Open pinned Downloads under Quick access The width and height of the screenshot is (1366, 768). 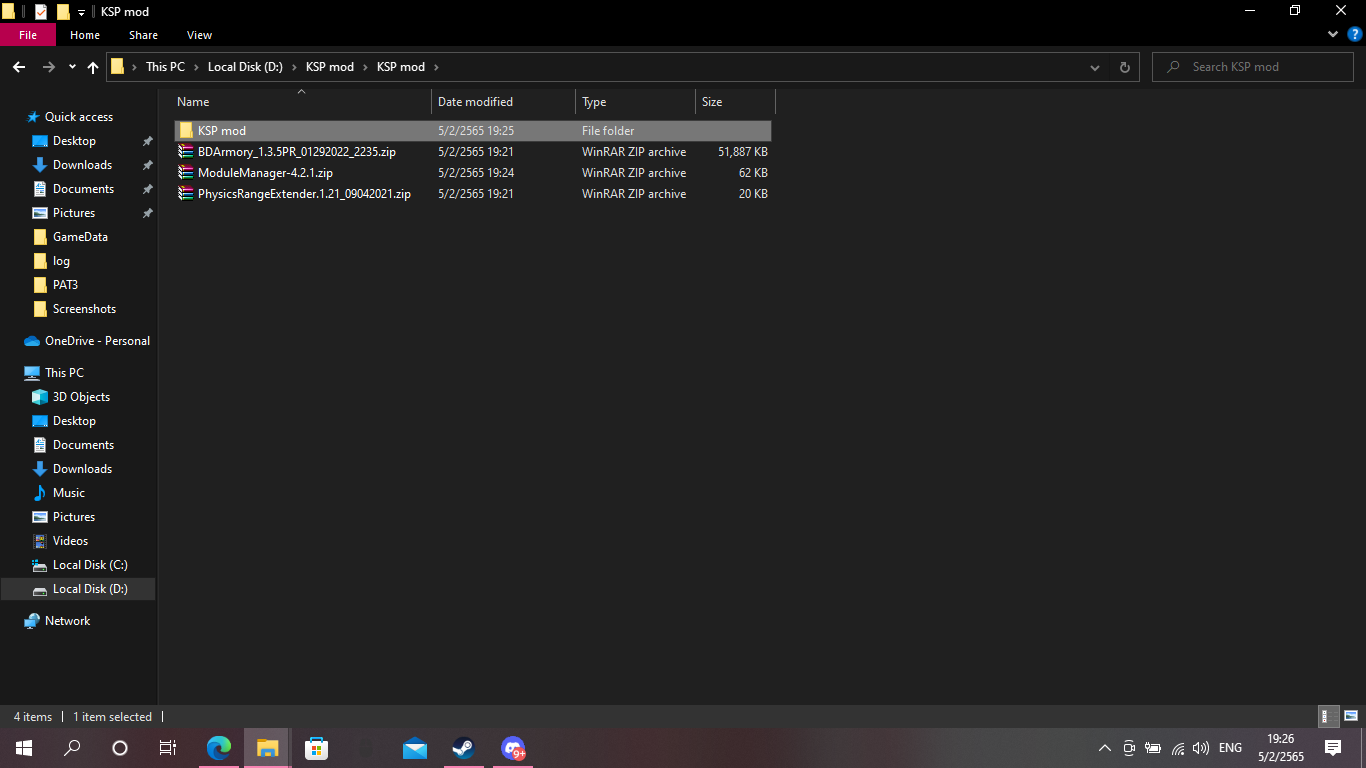point(82,165)
